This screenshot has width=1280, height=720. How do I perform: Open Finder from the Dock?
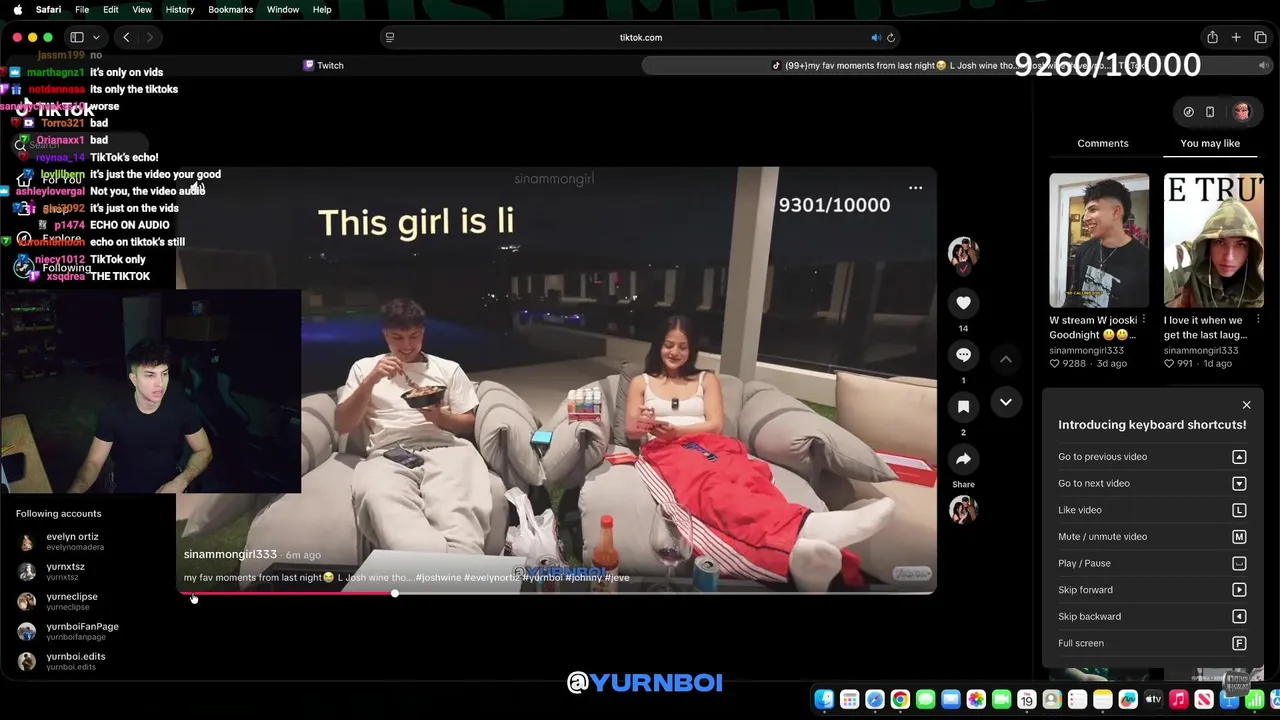824,700
